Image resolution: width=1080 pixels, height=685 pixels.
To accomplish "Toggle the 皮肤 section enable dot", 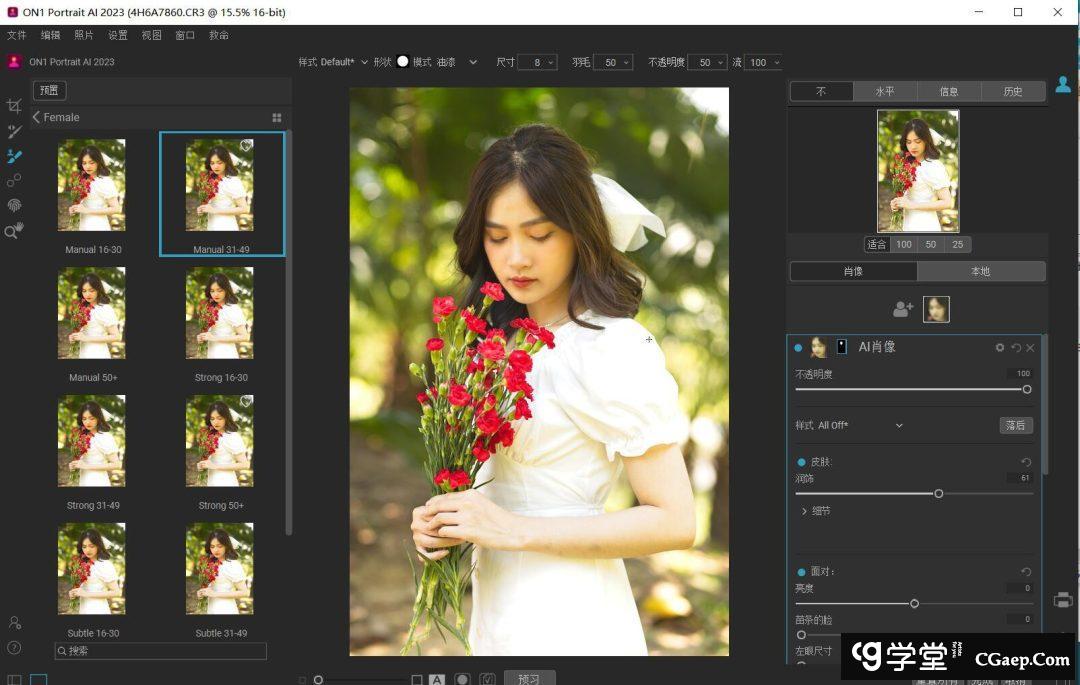I will pos(801,462).
